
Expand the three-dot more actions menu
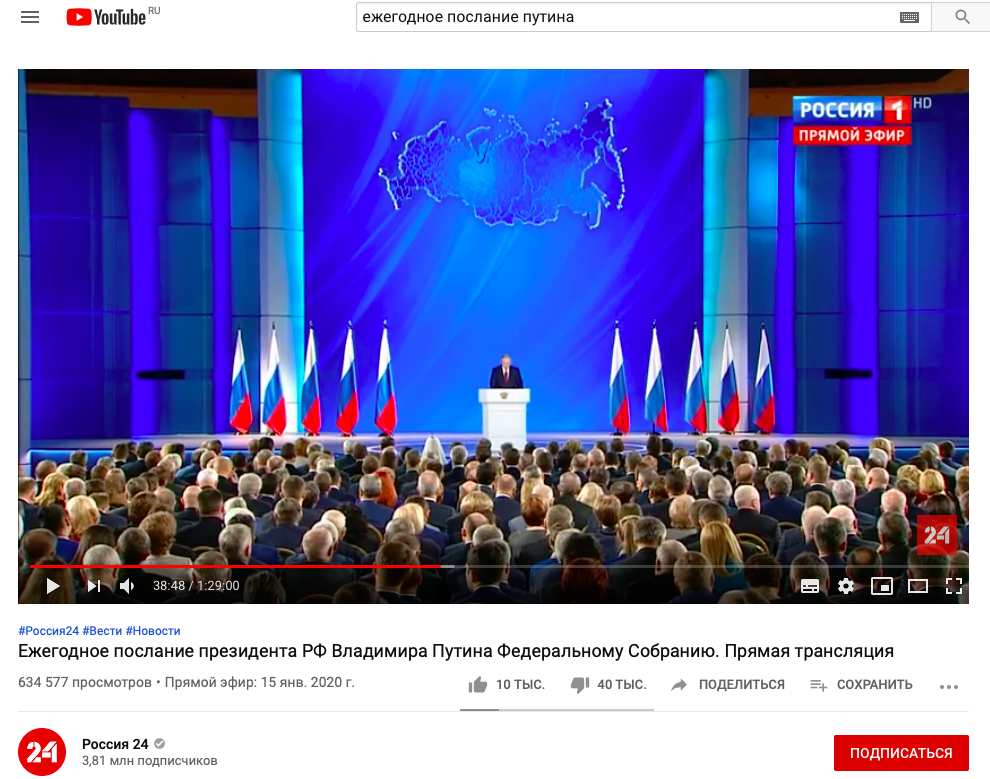[948, 686]
